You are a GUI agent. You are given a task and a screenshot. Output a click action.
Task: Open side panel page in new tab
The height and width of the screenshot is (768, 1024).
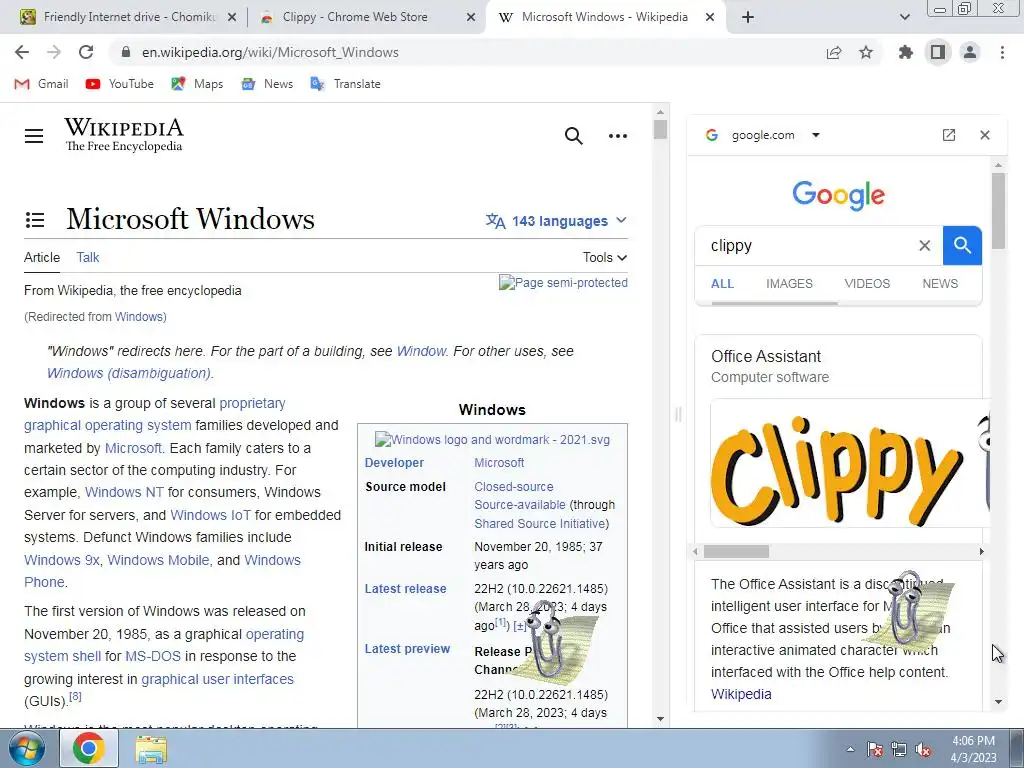tap(949, 135)
